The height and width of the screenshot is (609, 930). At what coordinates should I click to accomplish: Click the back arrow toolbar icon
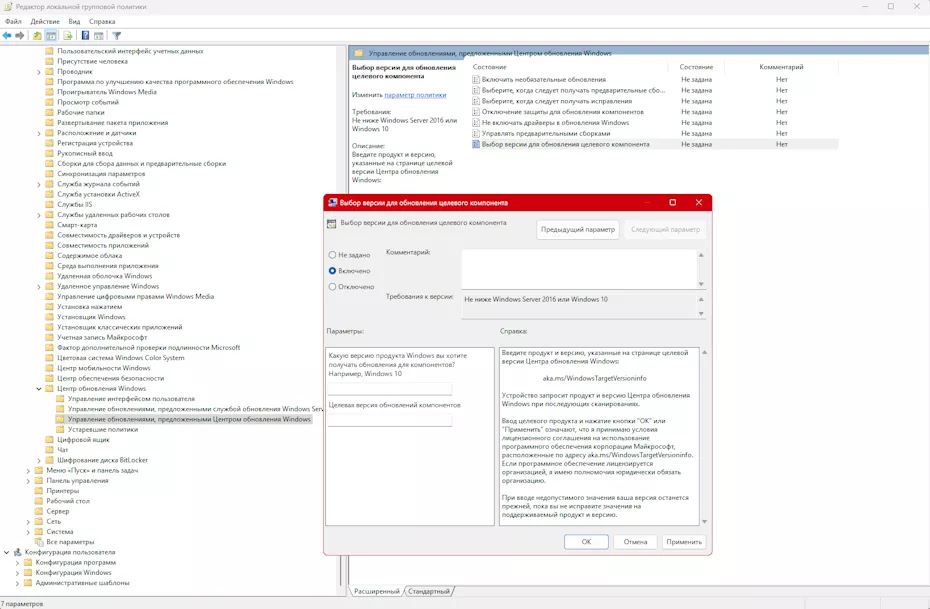7,36
